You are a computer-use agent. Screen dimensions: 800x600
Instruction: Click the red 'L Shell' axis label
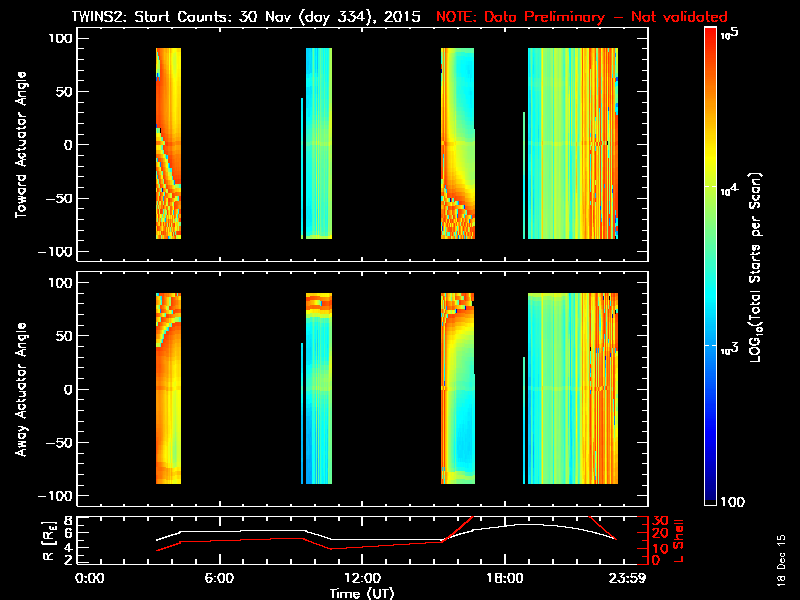678,541
